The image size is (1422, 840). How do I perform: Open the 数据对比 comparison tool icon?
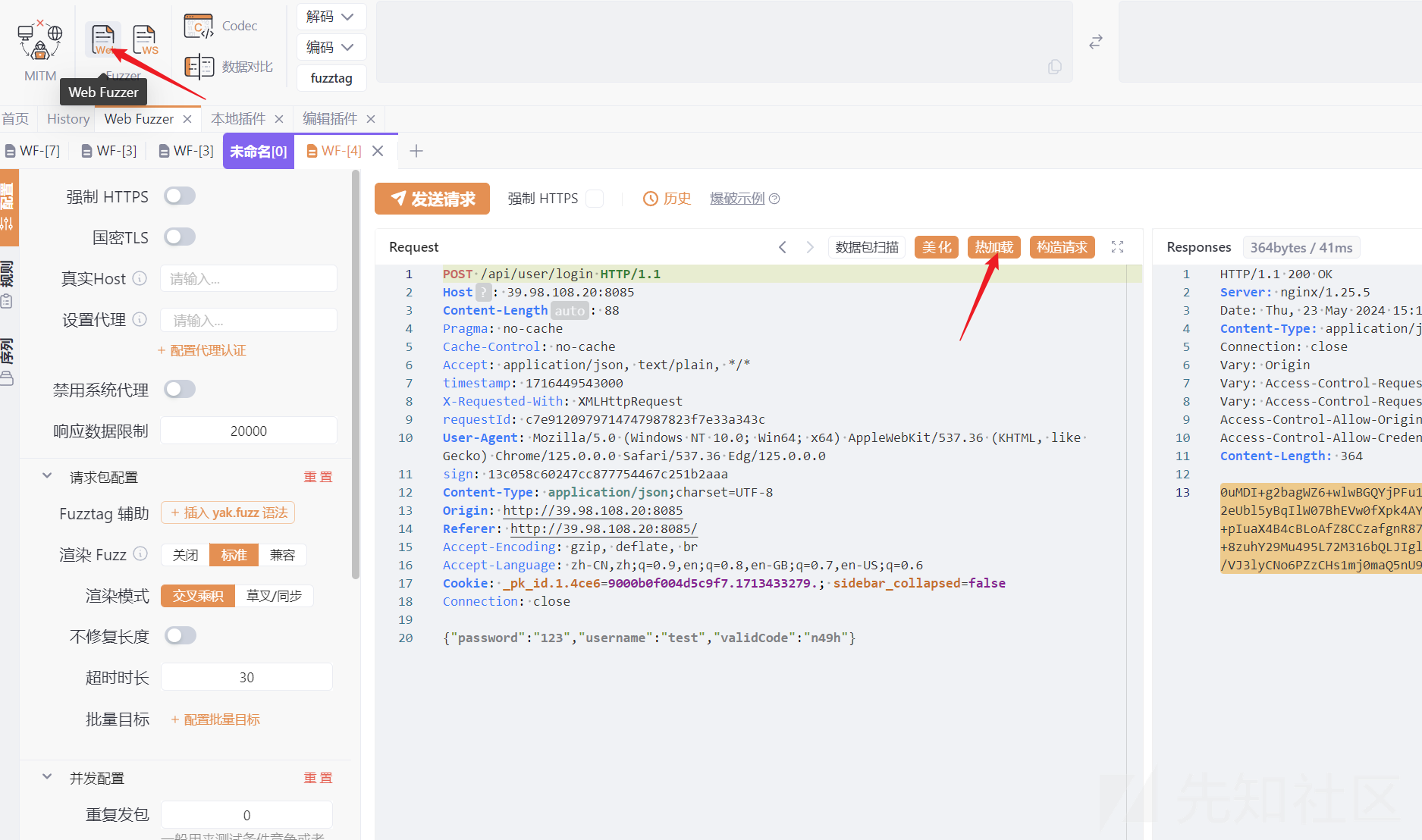199,67
